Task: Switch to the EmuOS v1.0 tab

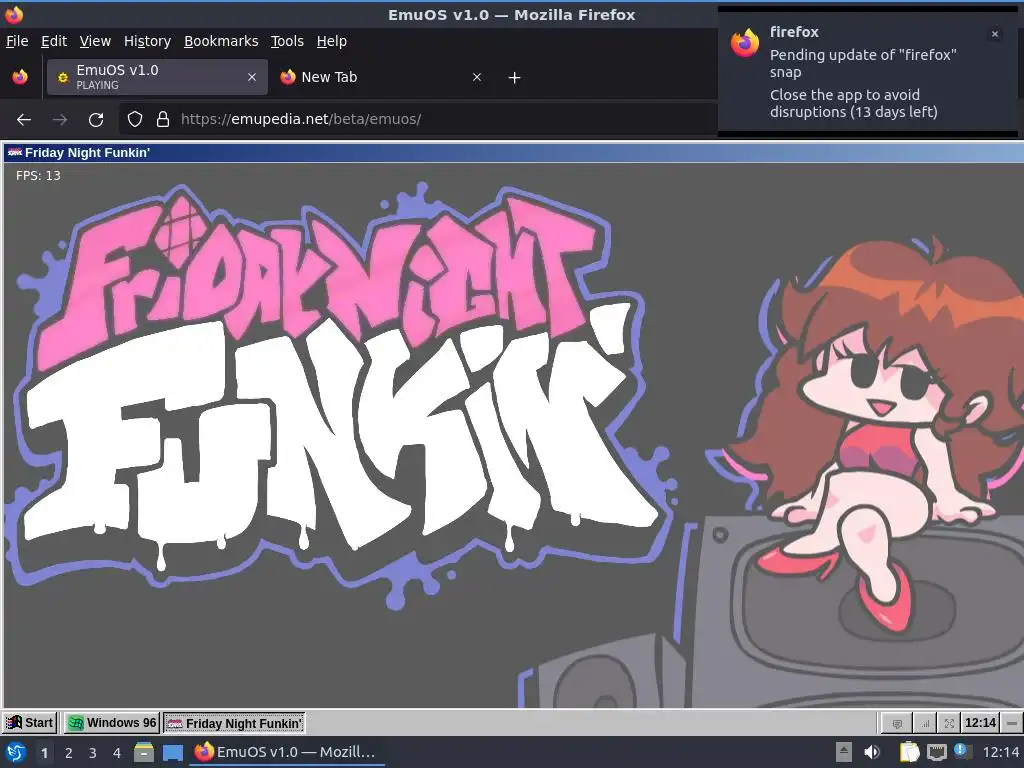Action: tap(157, 77)
